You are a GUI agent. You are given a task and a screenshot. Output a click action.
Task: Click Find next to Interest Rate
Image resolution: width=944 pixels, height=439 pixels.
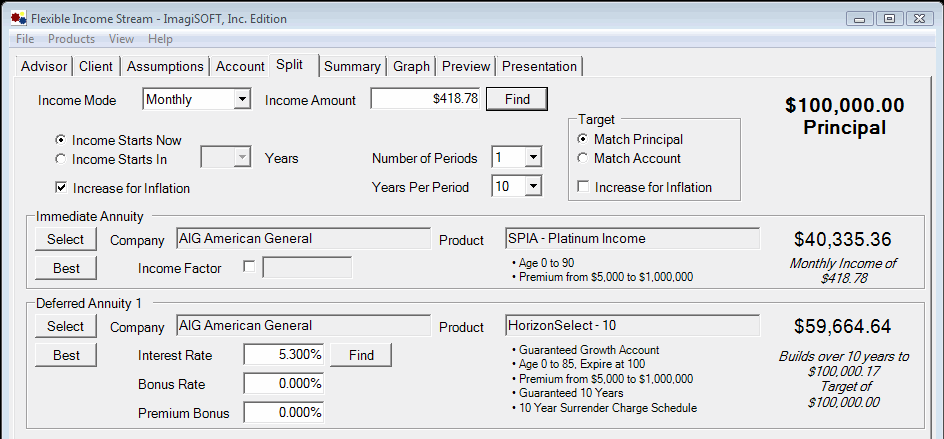pos(361,355)
